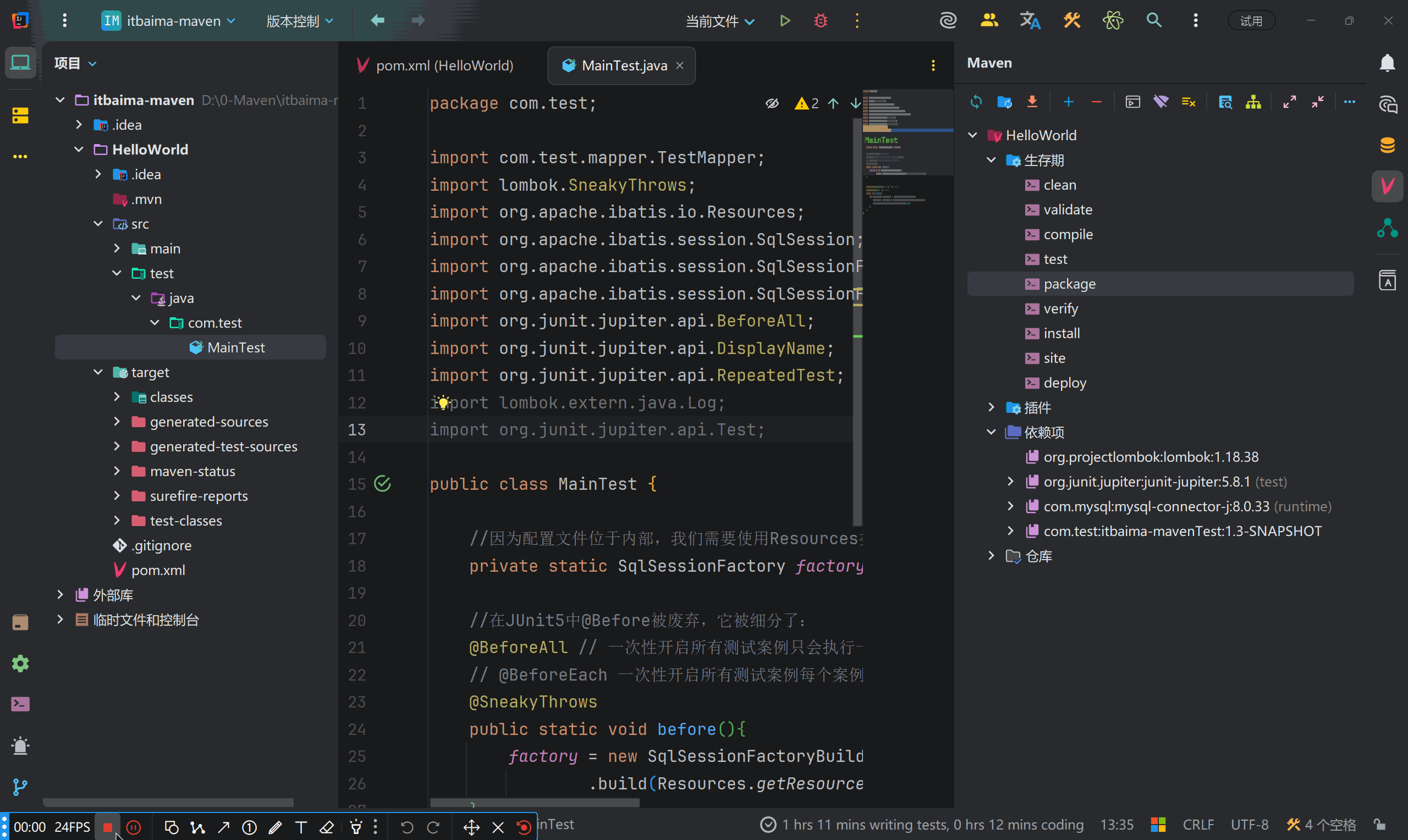The width and height of the screenshot is (1408, 840).
Task: Click the 试用 trial button
Action: pyautogui.click(x=1251, y=21)
